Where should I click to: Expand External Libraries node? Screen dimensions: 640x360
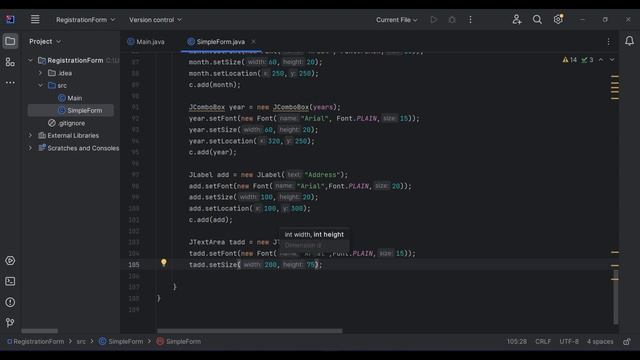tap(30, 136)
